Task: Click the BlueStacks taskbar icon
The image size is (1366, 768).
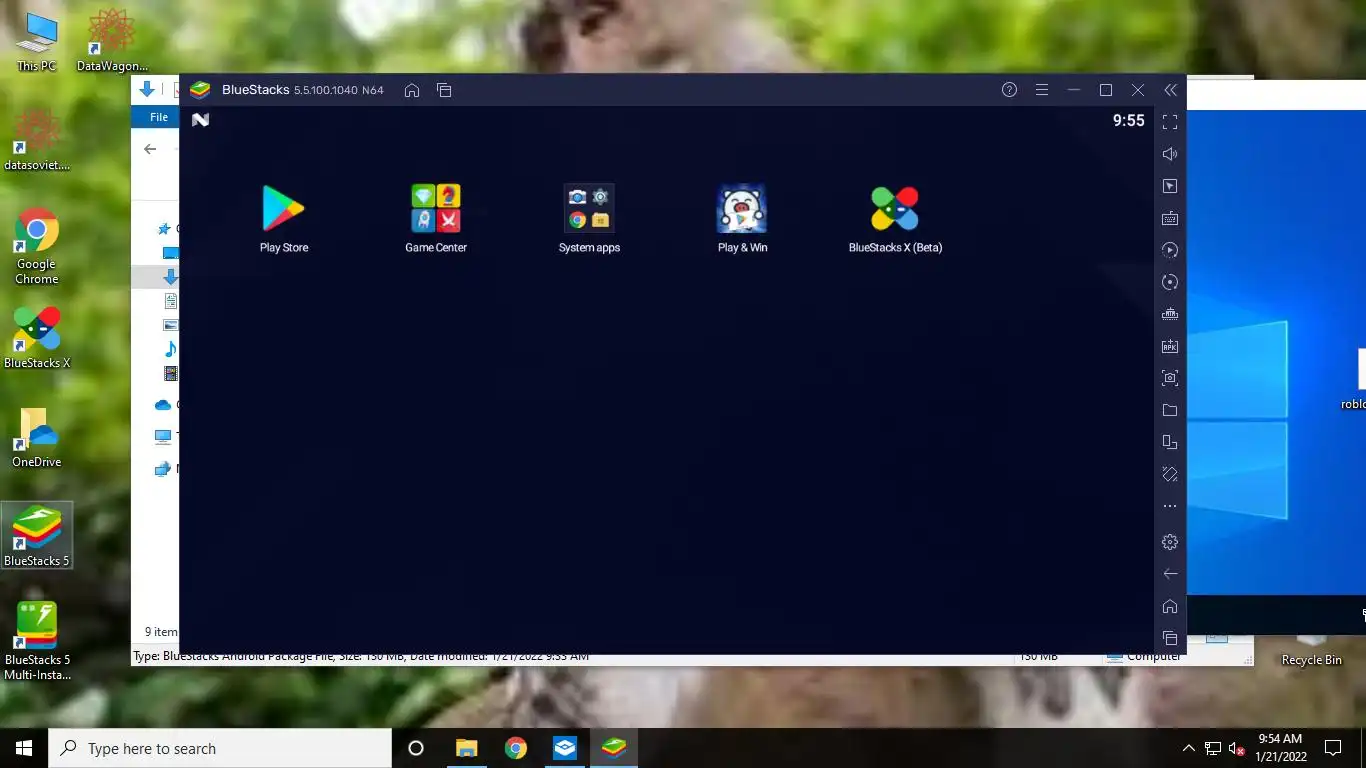Action: coord(614,748)
